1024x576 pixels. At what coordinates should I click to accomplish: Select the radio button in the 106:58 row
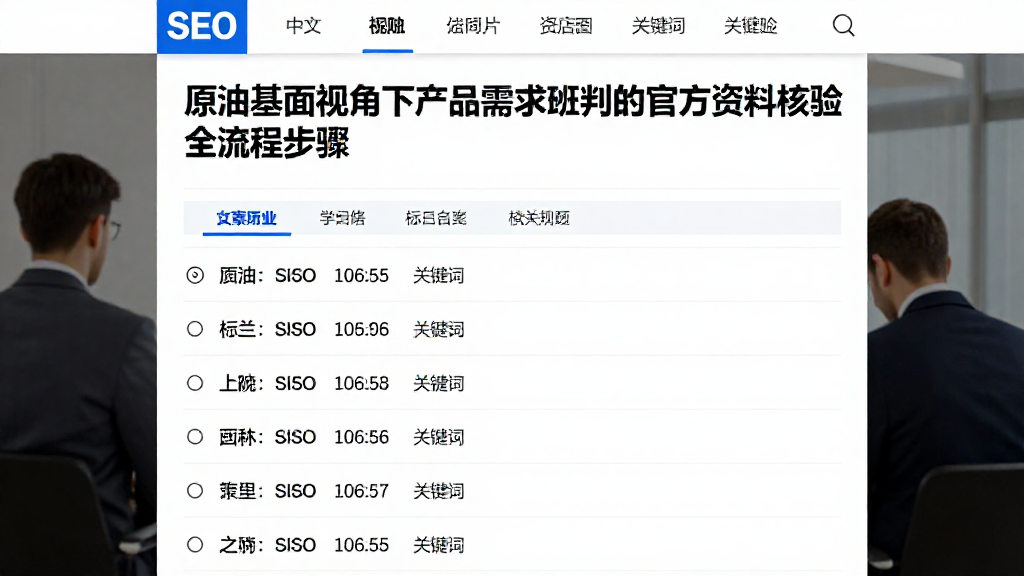(x=195, y=383)
